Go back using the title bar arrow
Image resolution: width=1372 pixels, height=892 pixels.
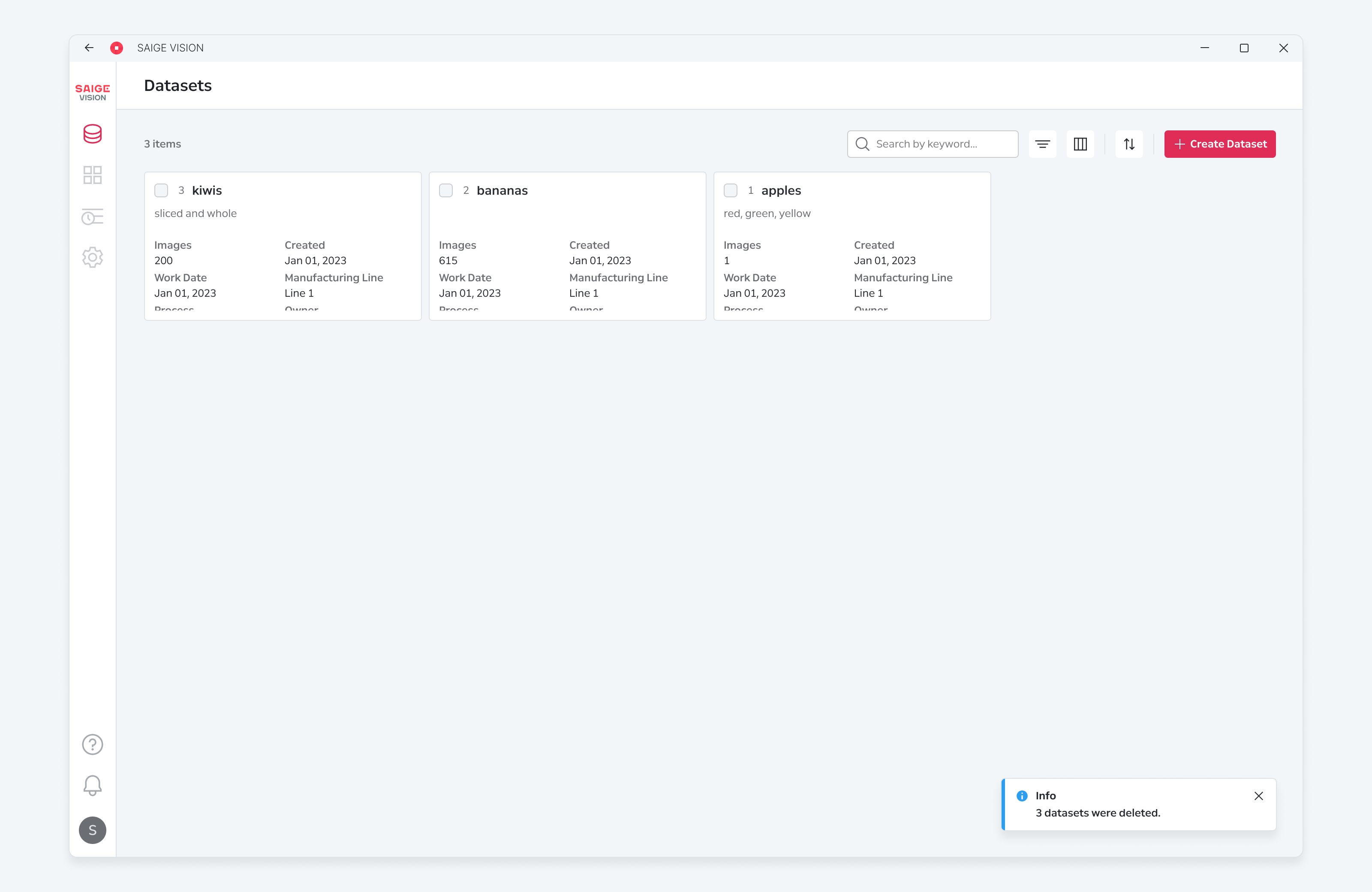point(89,48)
